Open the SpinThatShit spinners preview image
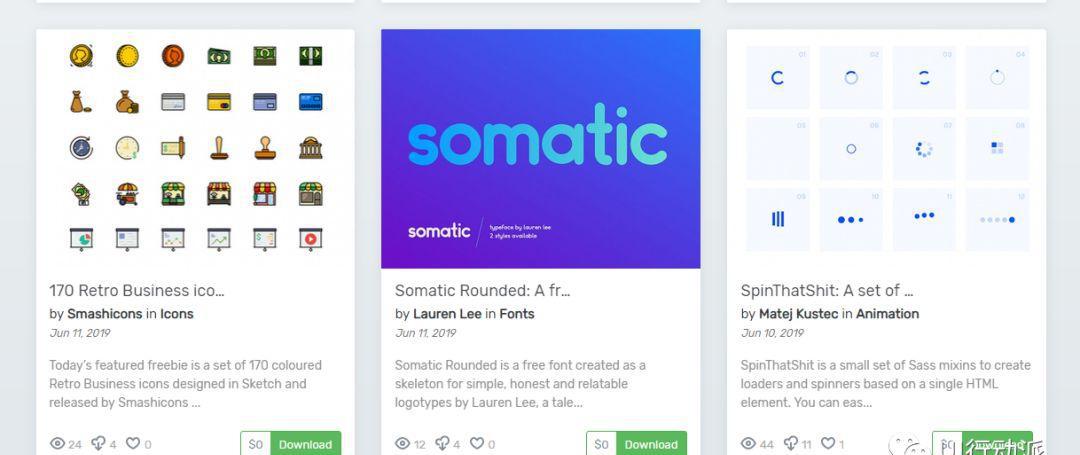The width and height of the screenshot is (1080, 455). click(x=886, y=149)
